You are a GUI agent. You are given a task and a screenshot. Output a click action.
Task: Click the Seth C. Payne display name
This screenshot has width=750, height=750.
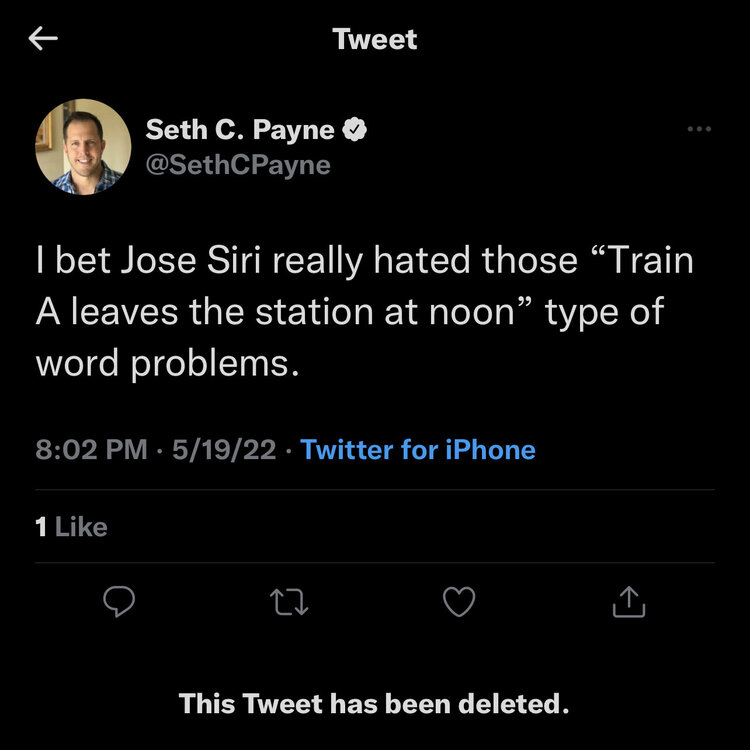point(240,129)
